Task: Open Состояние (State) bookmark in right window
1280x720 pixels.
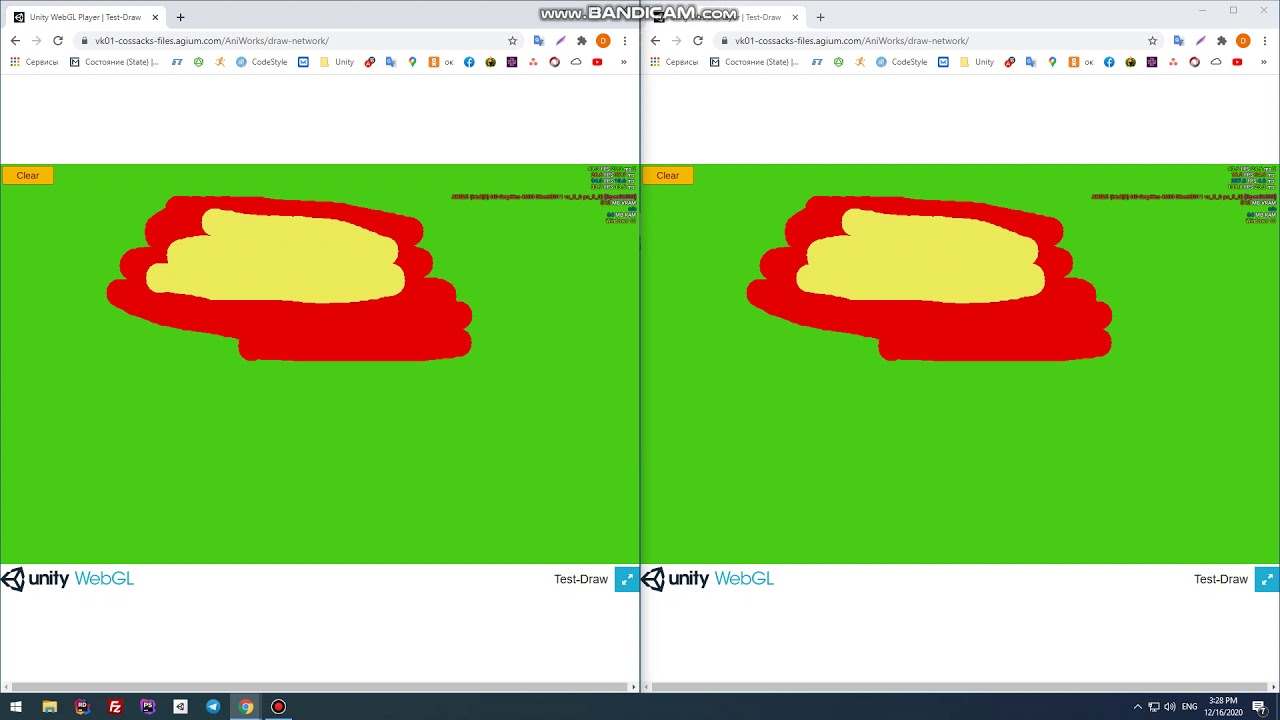Action: point(754,62)
